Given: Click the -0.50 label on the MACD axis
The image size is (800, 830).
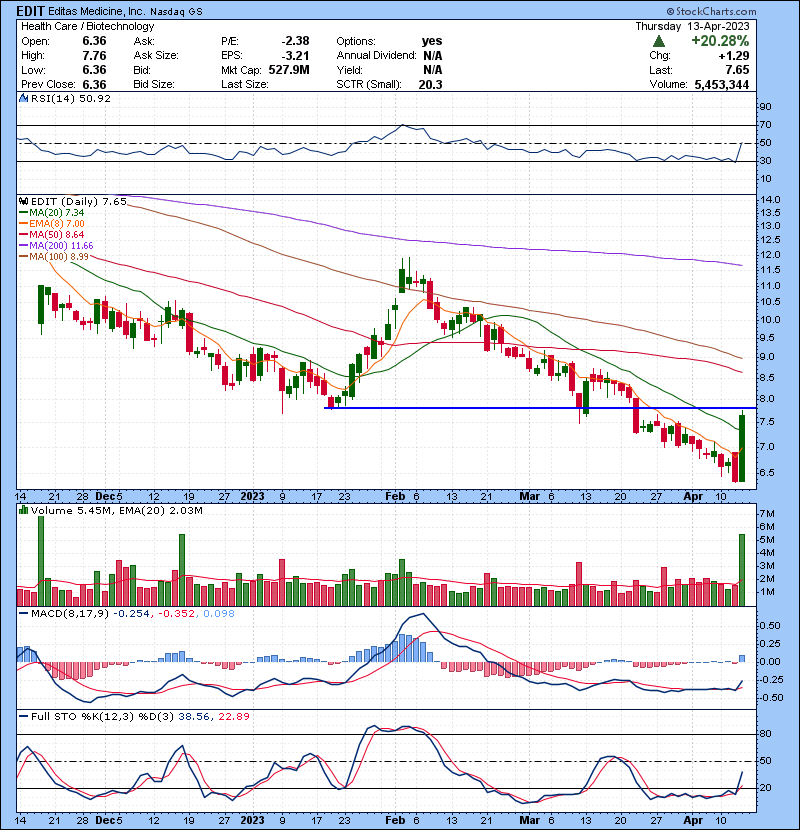Looking at the screenshot, I should pos(769,698).
